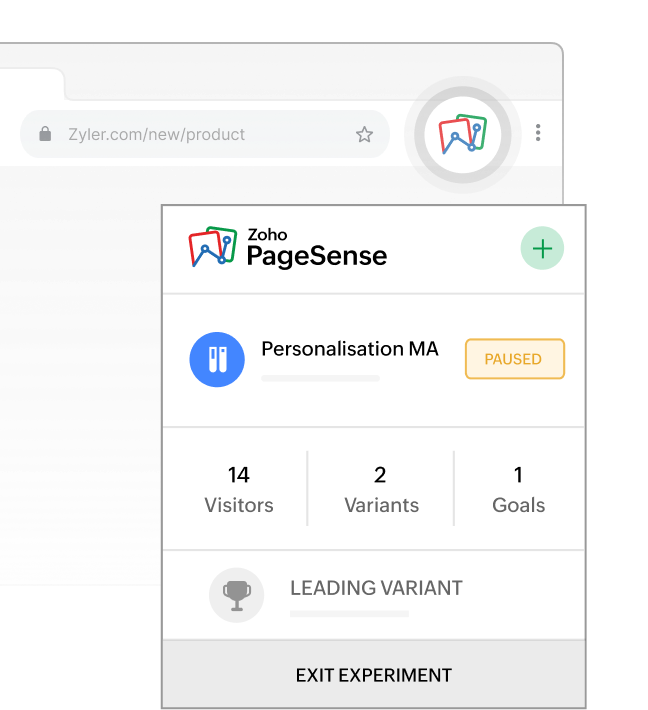Bookmark the page with the star icon
648x710 pixels.
(364, 134)
